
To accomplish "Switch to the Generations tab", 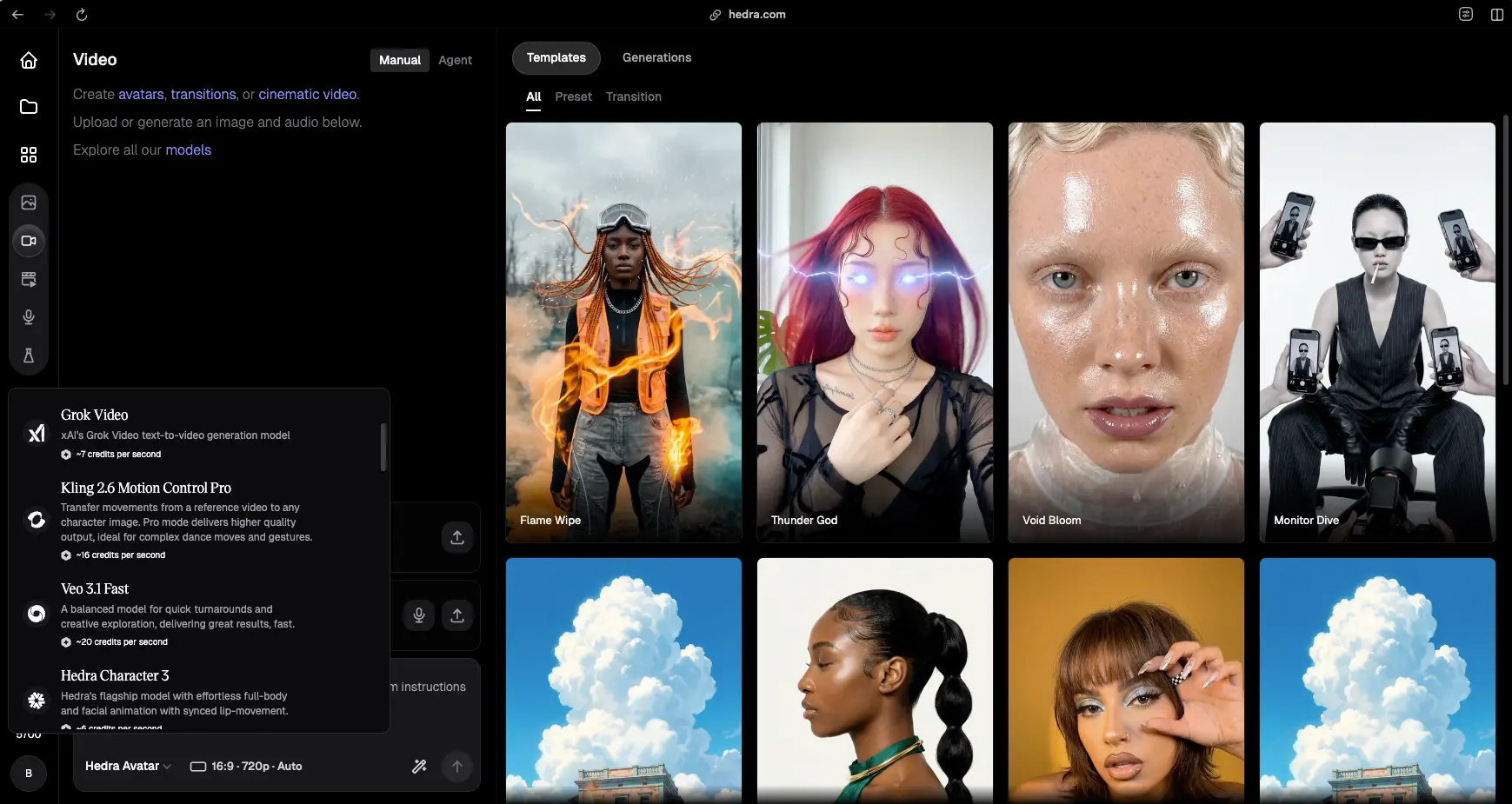I will click(656, 57).
